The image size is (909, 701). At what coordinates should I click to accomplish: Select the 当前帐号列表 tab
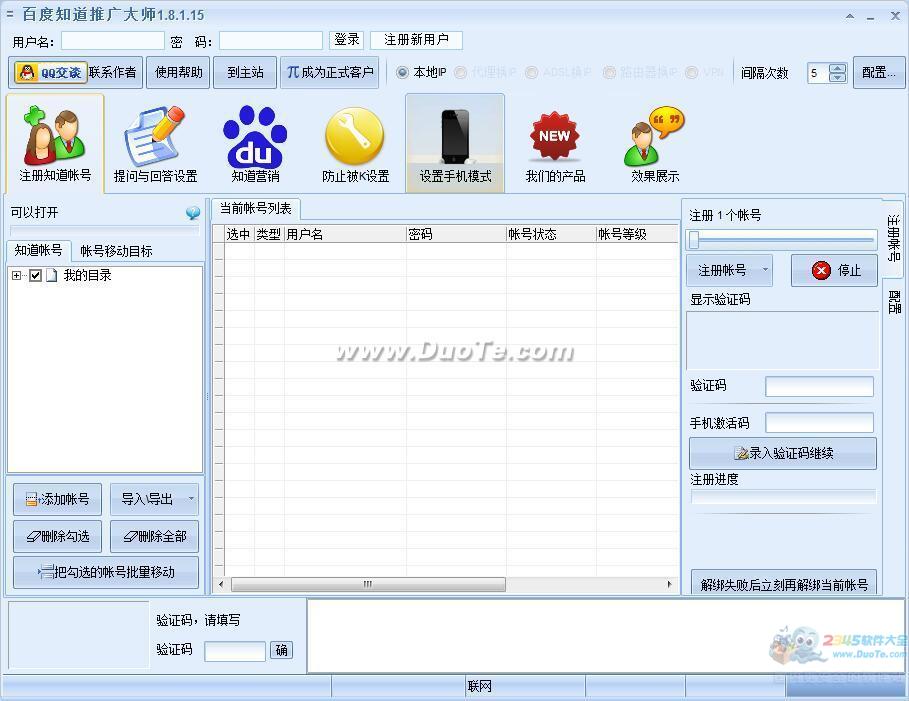tap(256, 209)
